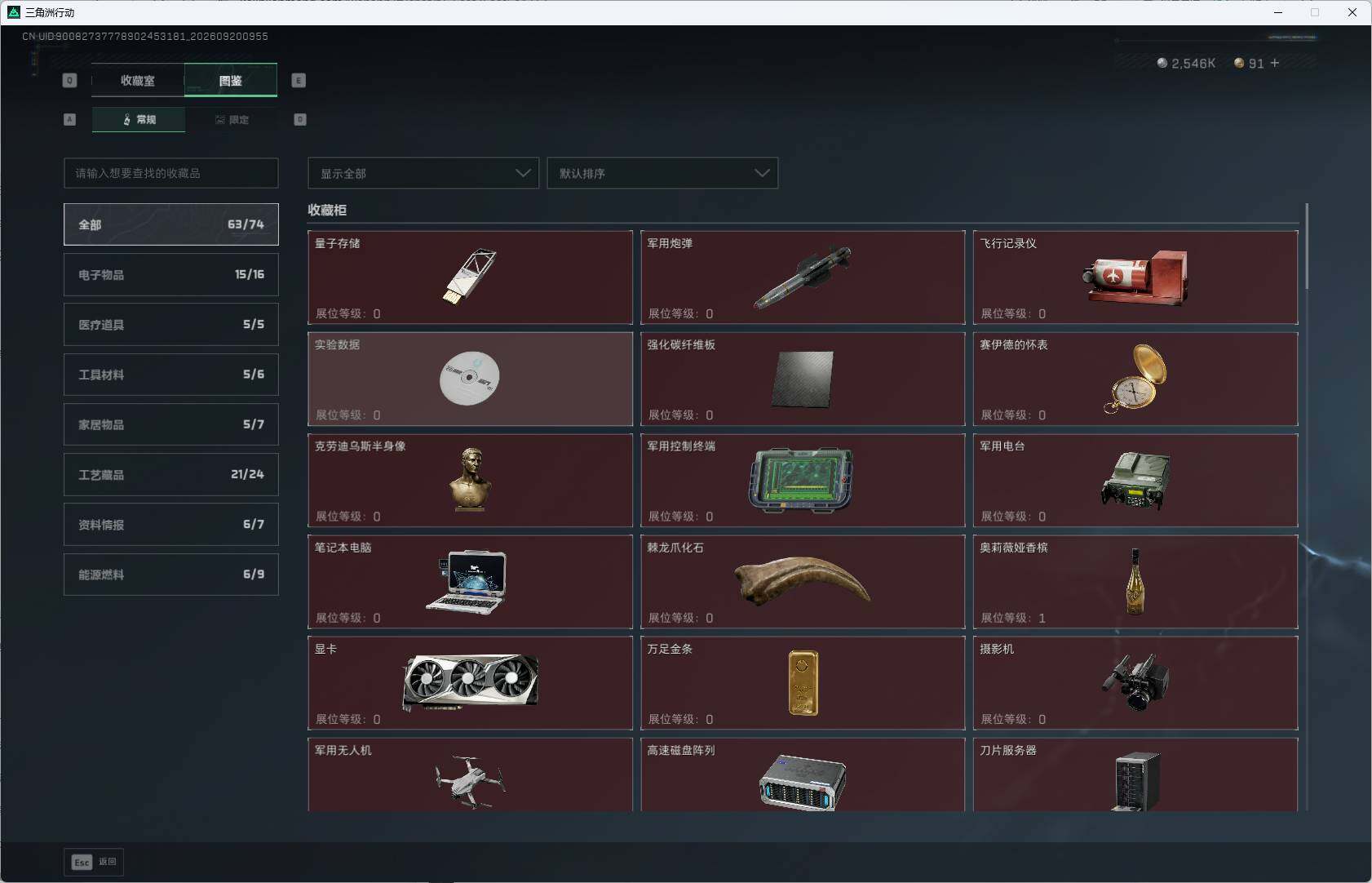Open the 默认排序 sort dropdown

coord(662,173)
